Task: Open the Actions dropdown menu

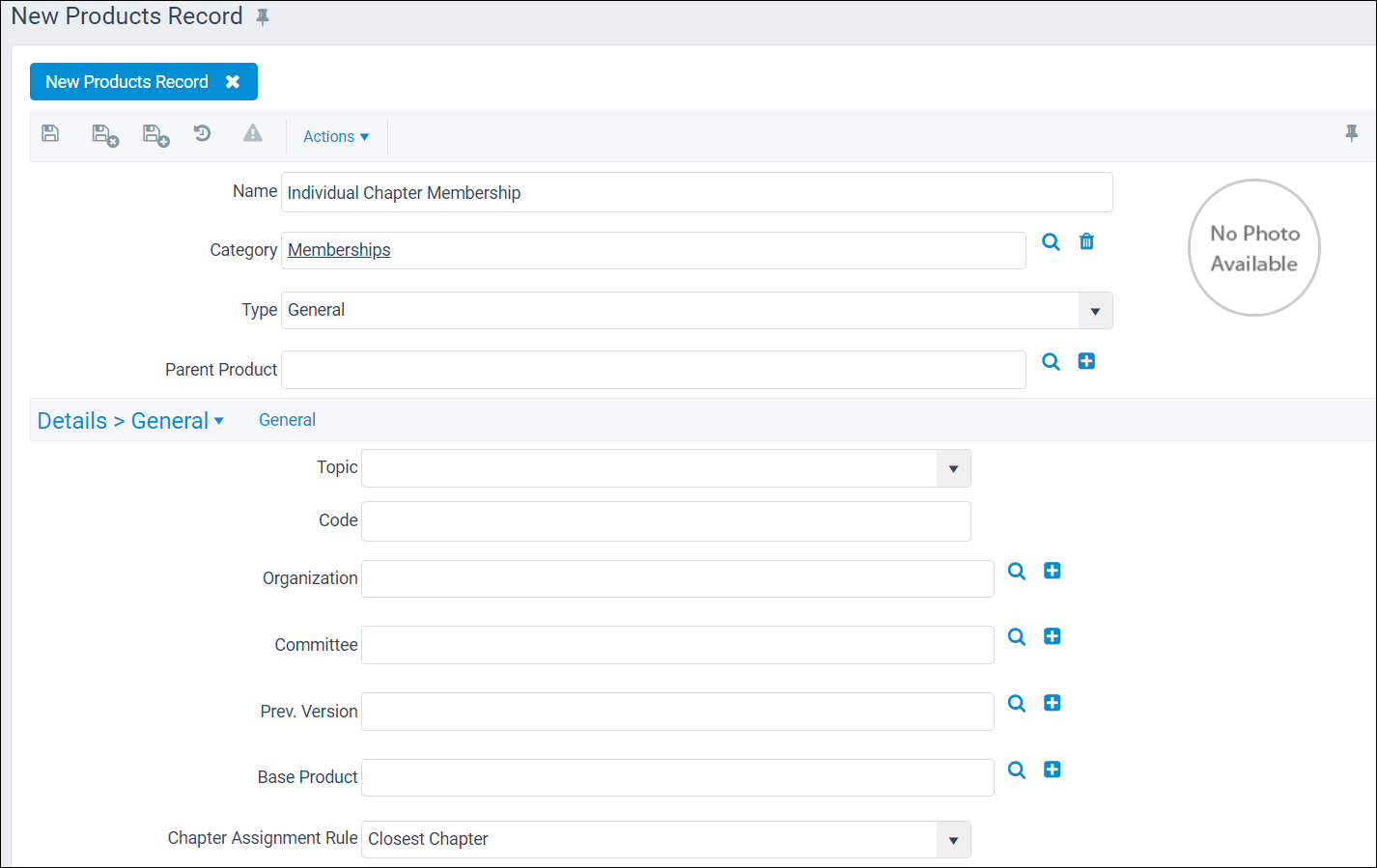Action: [336, 137]
